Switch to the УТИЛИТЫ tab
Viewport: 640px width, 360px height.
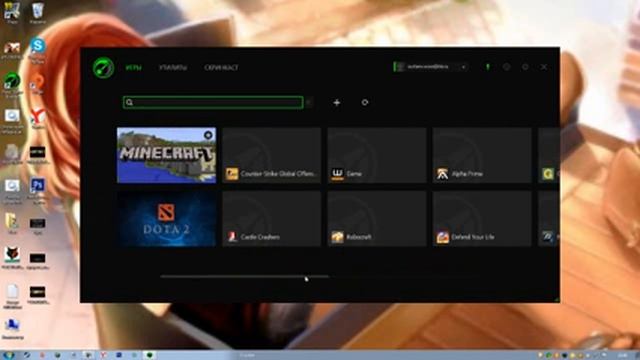point(173,67)
